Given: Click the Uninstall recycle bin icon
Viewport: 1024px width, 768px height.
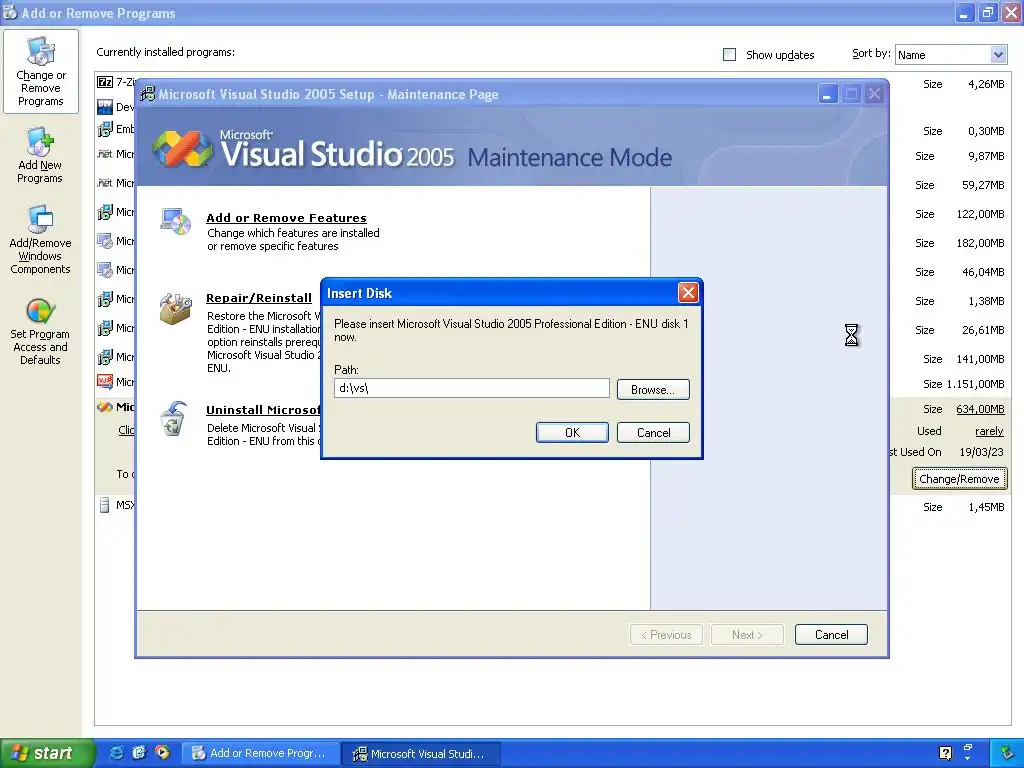Looking at the screenshot, I should pos(174,419).
